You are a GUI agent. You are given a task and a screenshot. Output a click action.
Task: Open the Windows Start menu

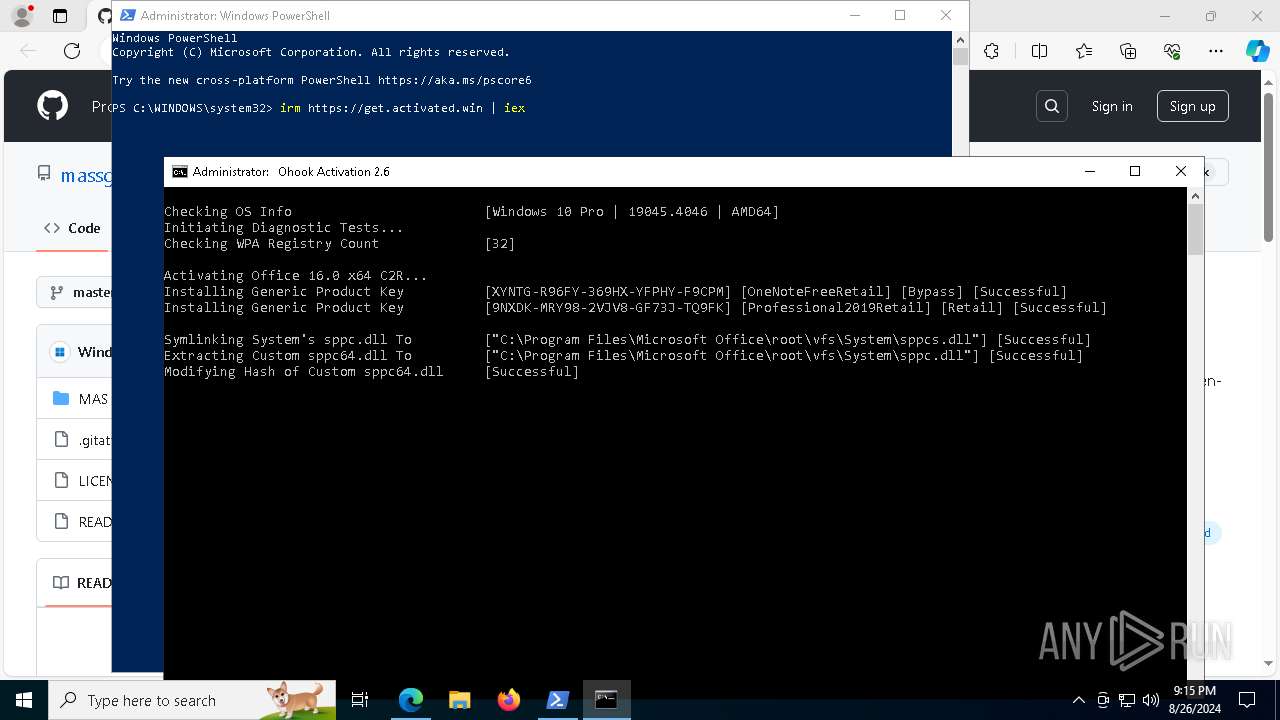(24, 700)
